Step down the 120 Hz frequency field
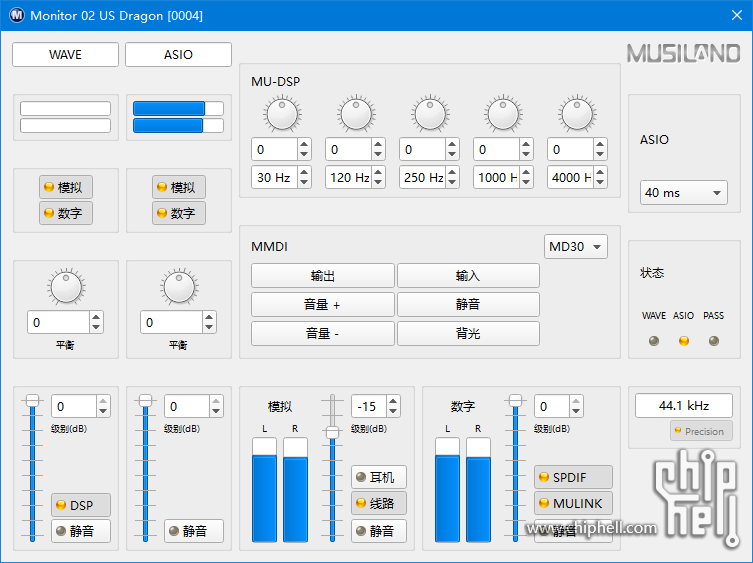 pyautogui.click(x=378, y=182)
